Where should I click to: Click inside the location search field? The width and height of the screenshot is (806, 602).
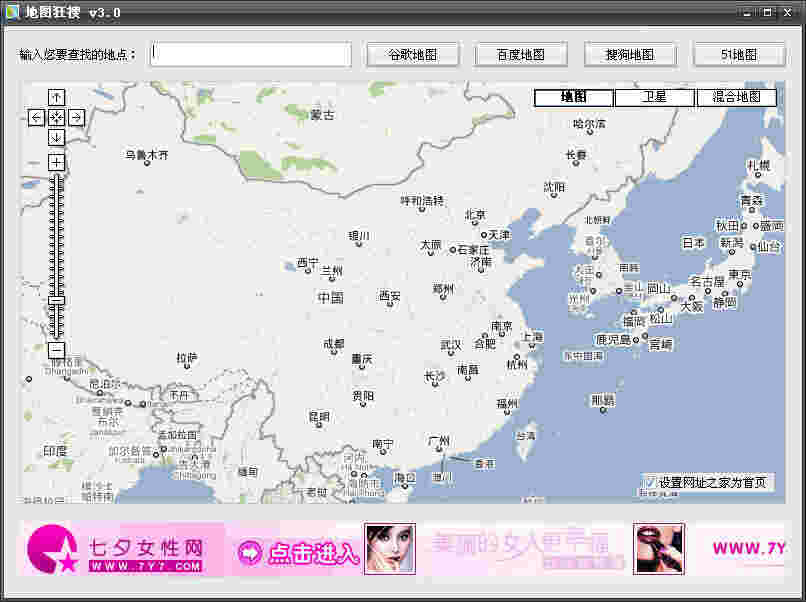tap(249, 54)
